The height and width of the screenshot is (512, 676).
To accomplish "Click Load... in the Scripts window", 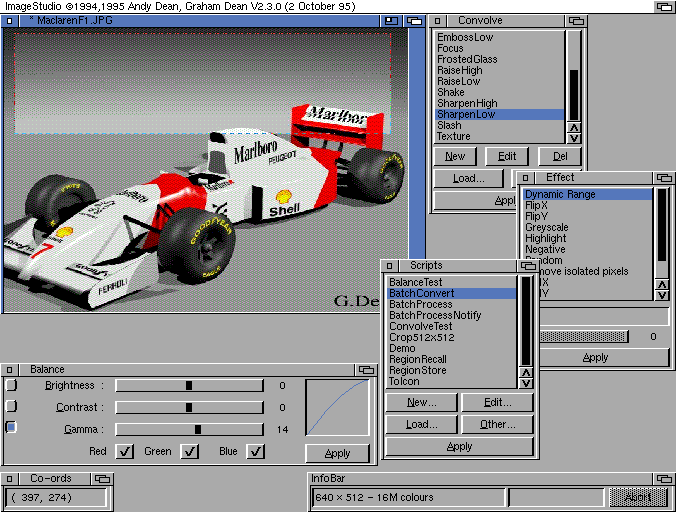I will click(x=421, y=425).
